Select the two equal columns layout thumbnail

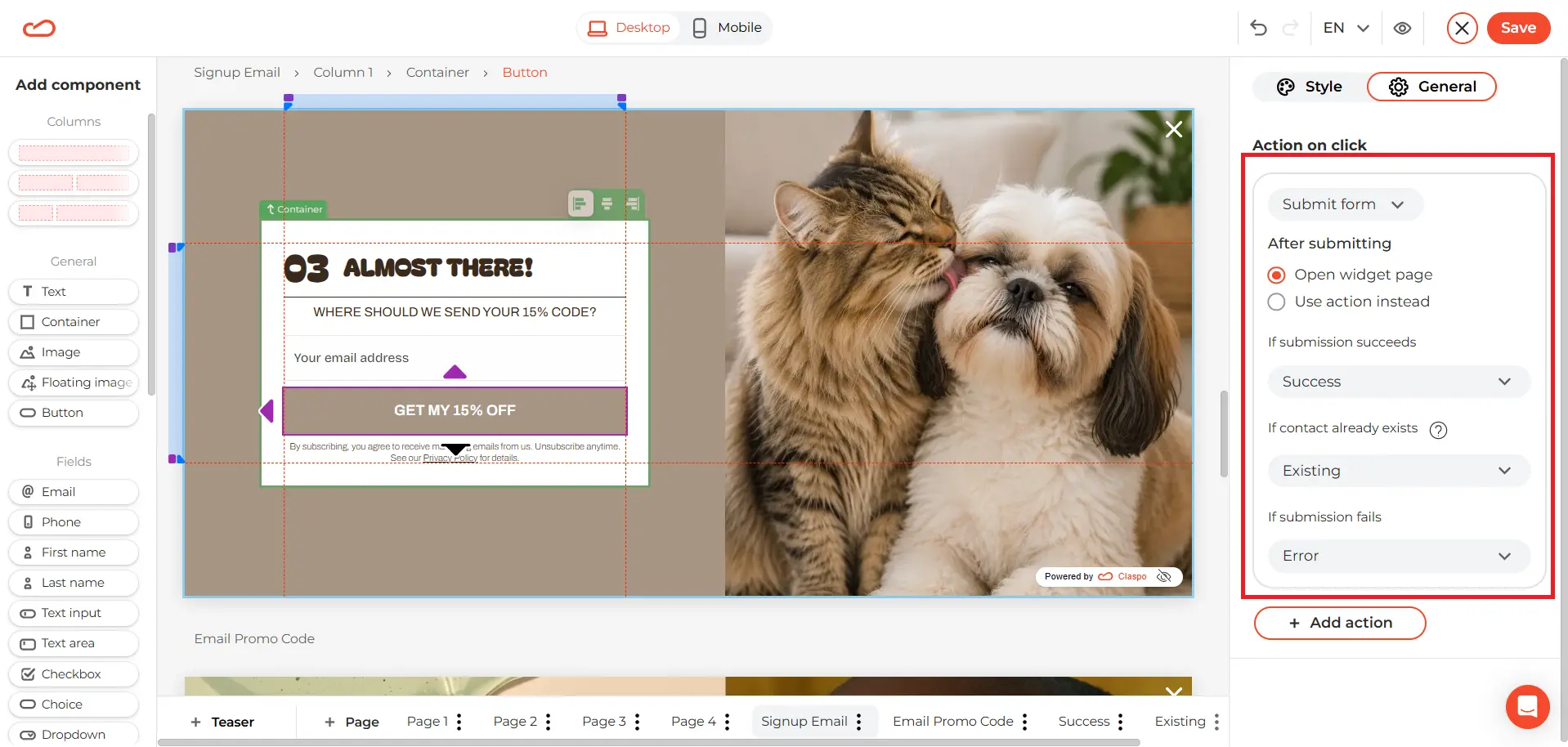point(74,183)
